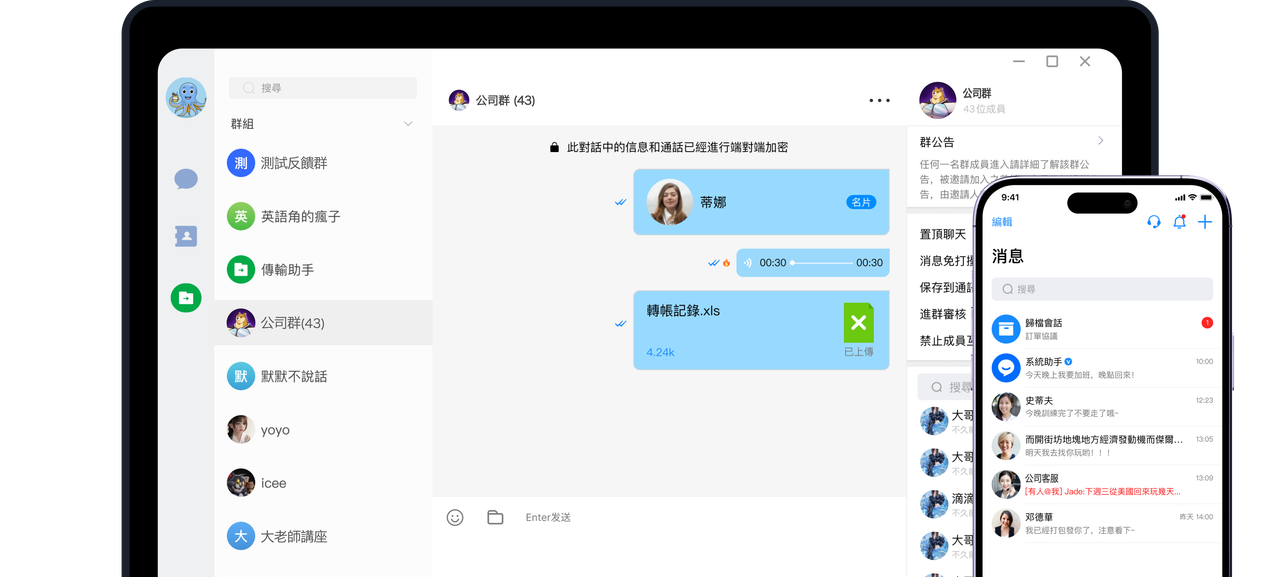Screen dimensions: 1280x577
Task: Select the green file transfer sidebar icon
Action: point(186,297)
